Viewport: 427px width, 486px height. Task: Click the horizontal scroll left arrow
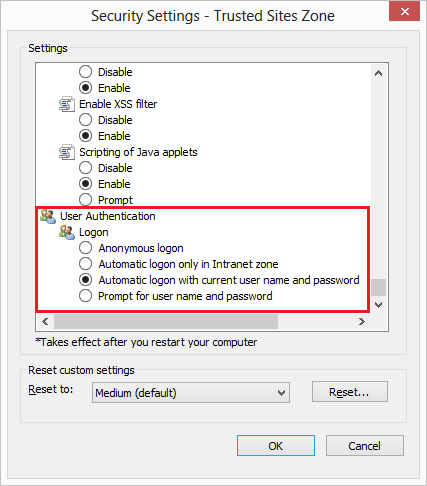click(45, 321)
